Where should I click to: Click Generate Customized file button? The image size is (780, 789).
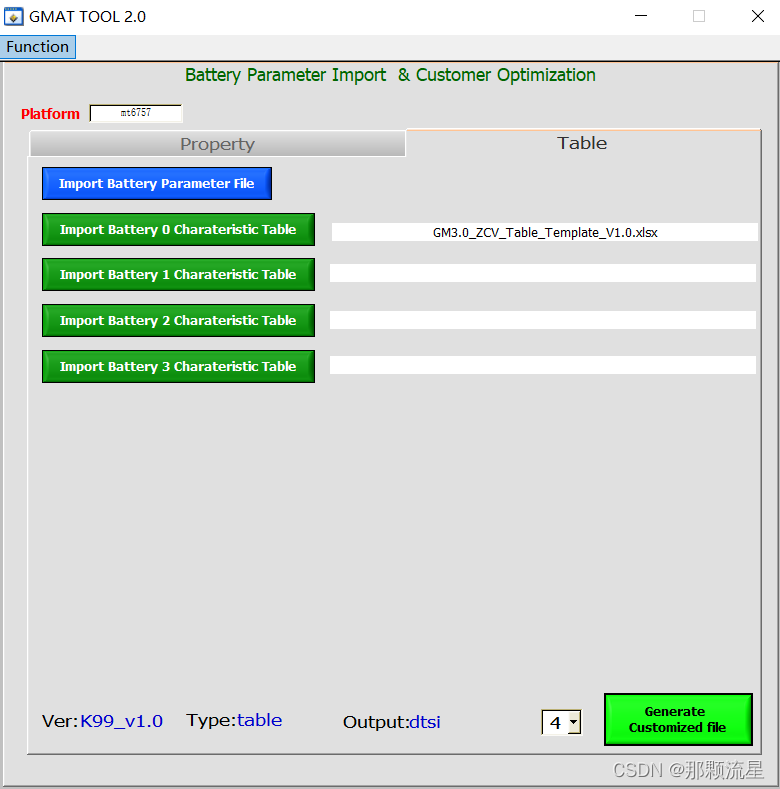[678, 720]
